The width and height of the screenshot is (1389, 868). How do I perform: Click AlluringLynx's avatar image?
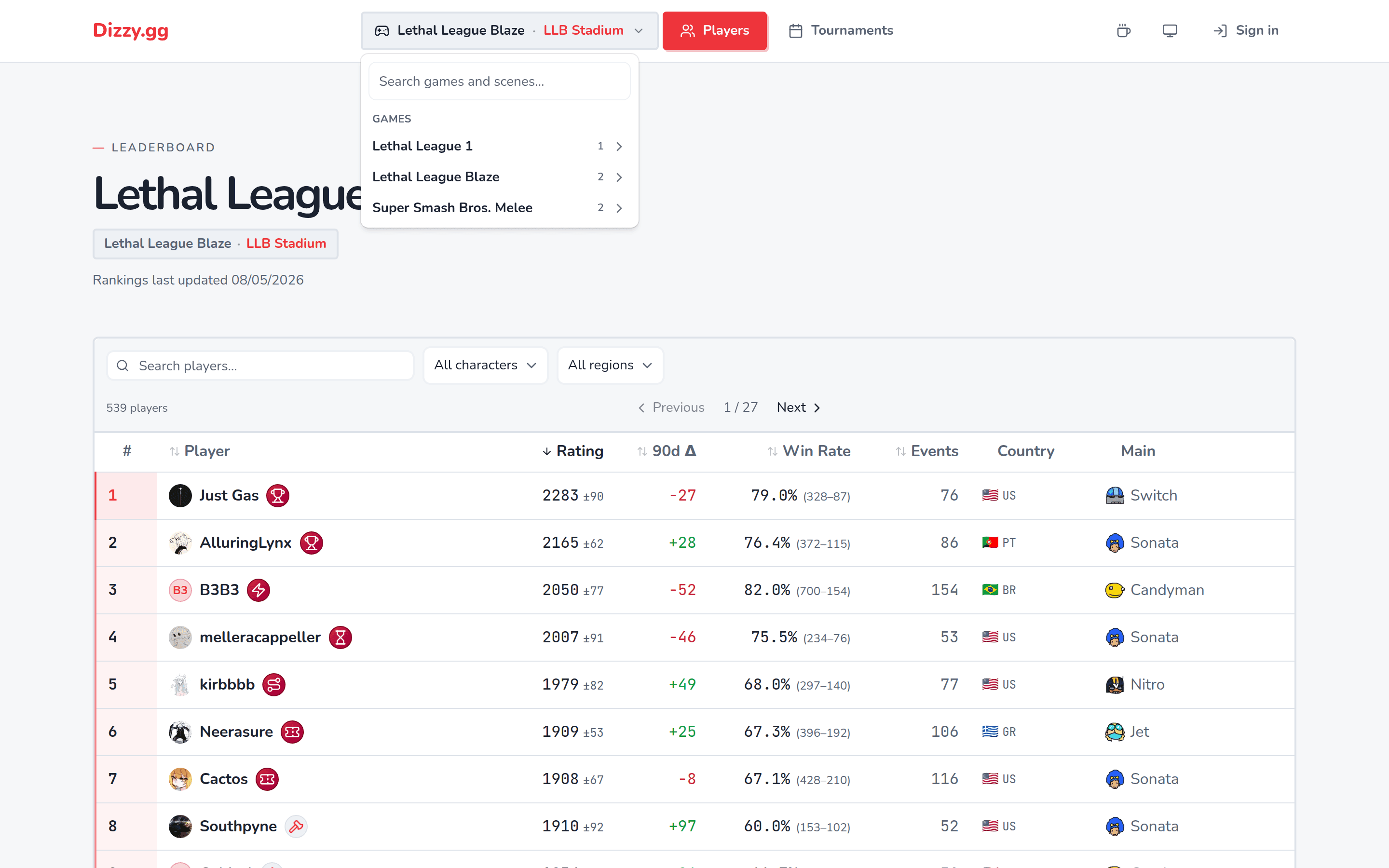point(180,542)
